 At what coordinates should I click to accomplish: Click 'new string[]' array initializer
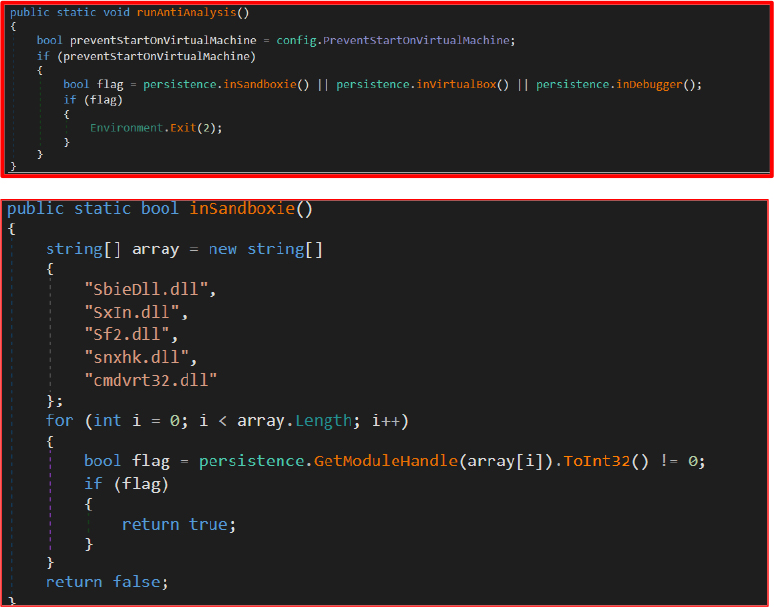pyautogui.click(x=266, y=249)
